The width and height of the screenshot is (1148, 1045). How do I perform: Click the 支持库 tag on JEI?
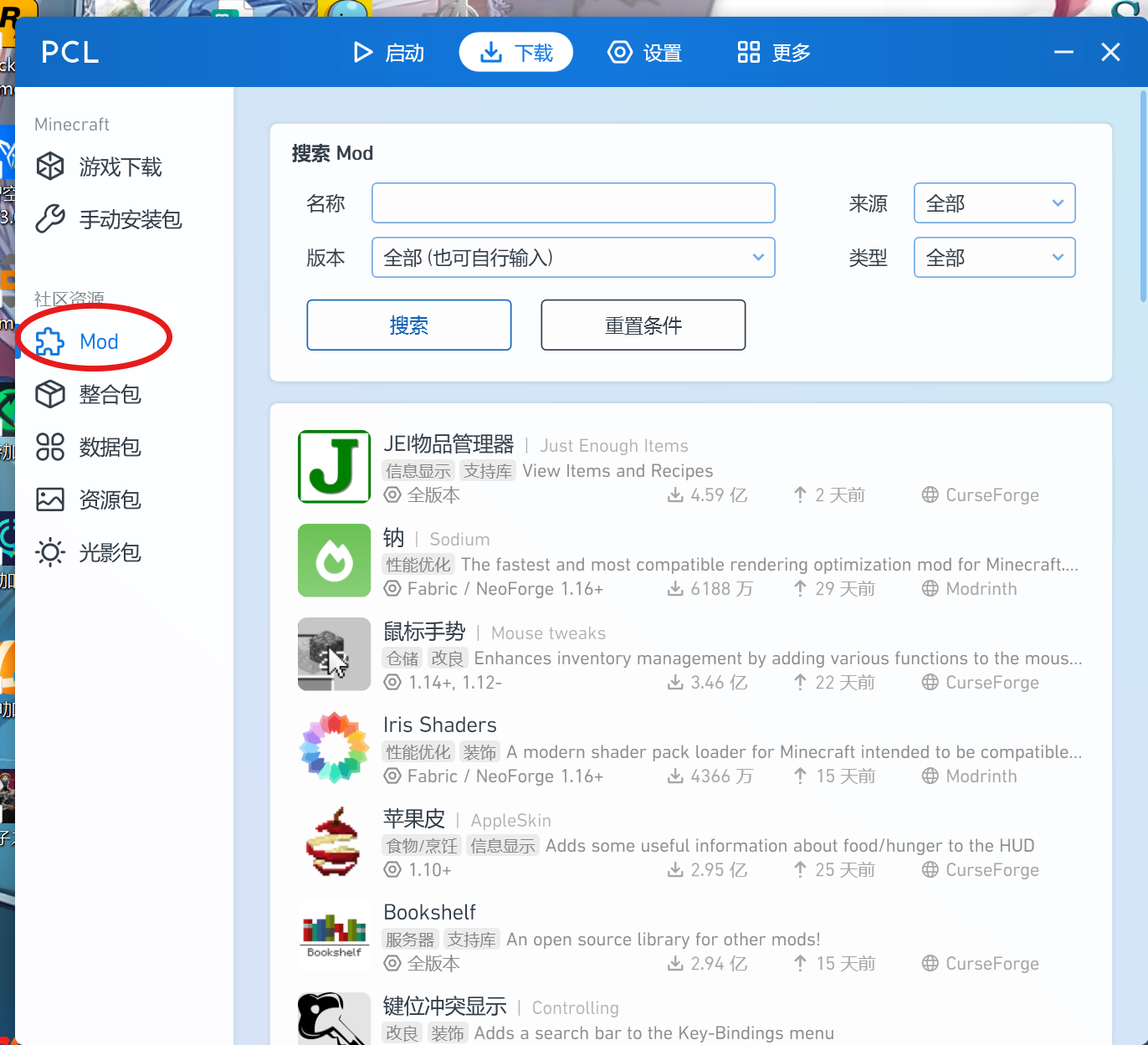(x=488, y=471)
